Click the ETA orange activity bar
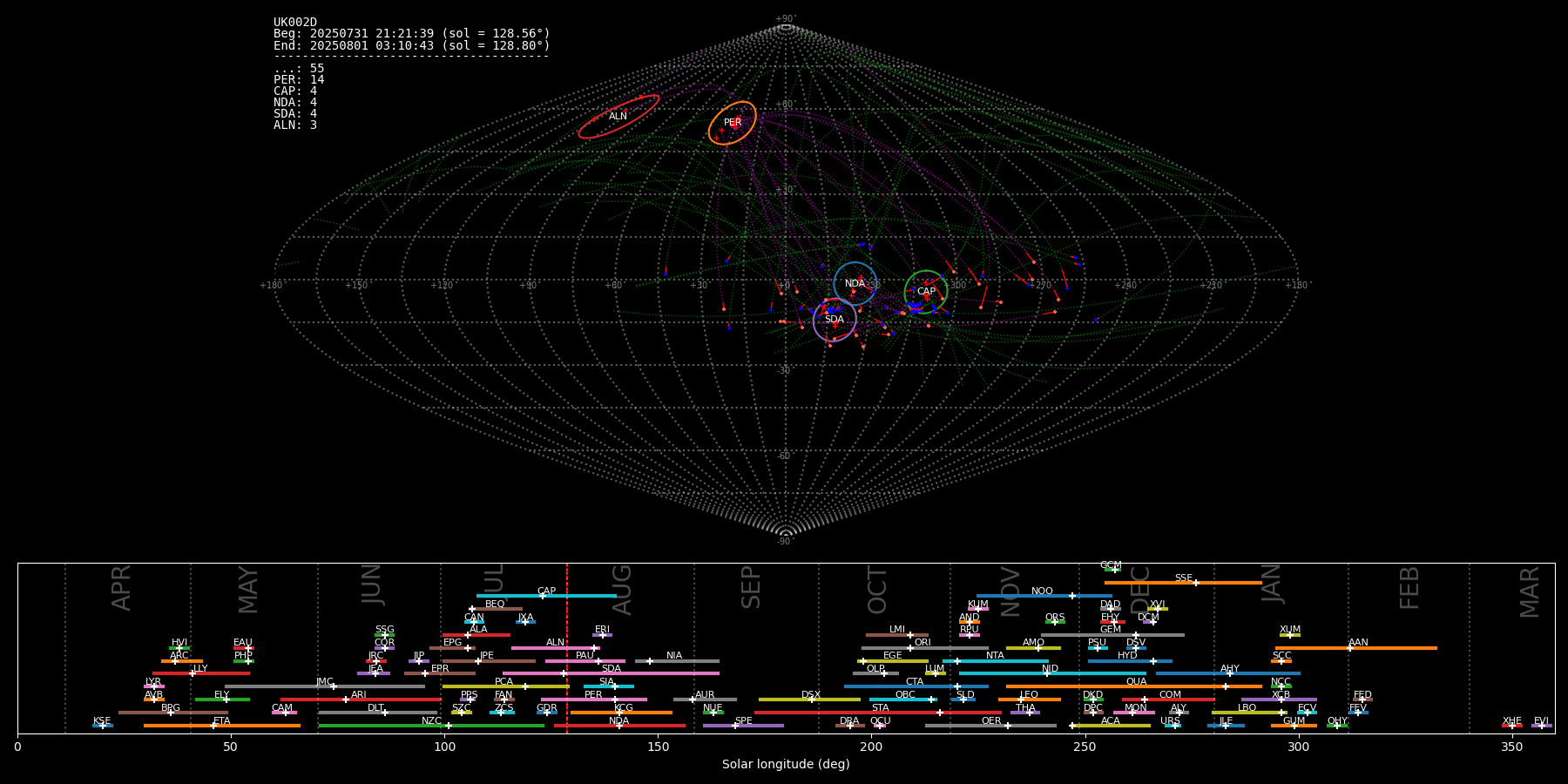This screenshot has width=1568, height=784. tap(222, 725)
